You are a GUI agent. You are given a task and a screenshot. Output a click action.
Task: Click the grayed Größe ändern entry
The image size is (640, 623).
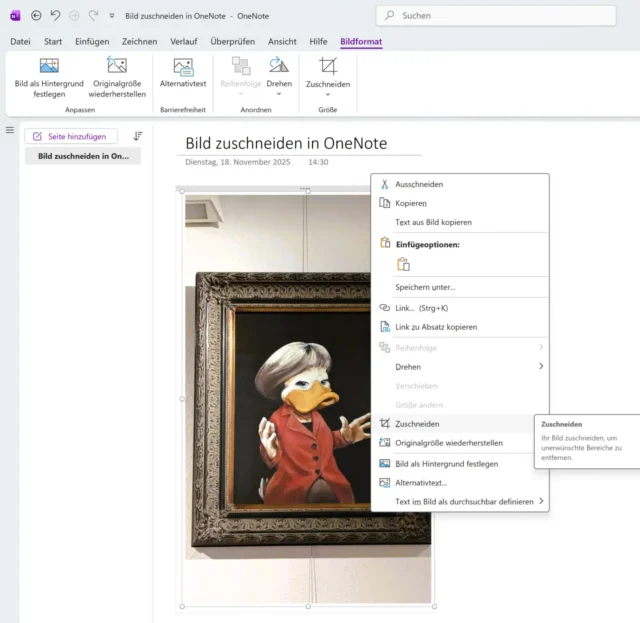click(x=460, y=405)
